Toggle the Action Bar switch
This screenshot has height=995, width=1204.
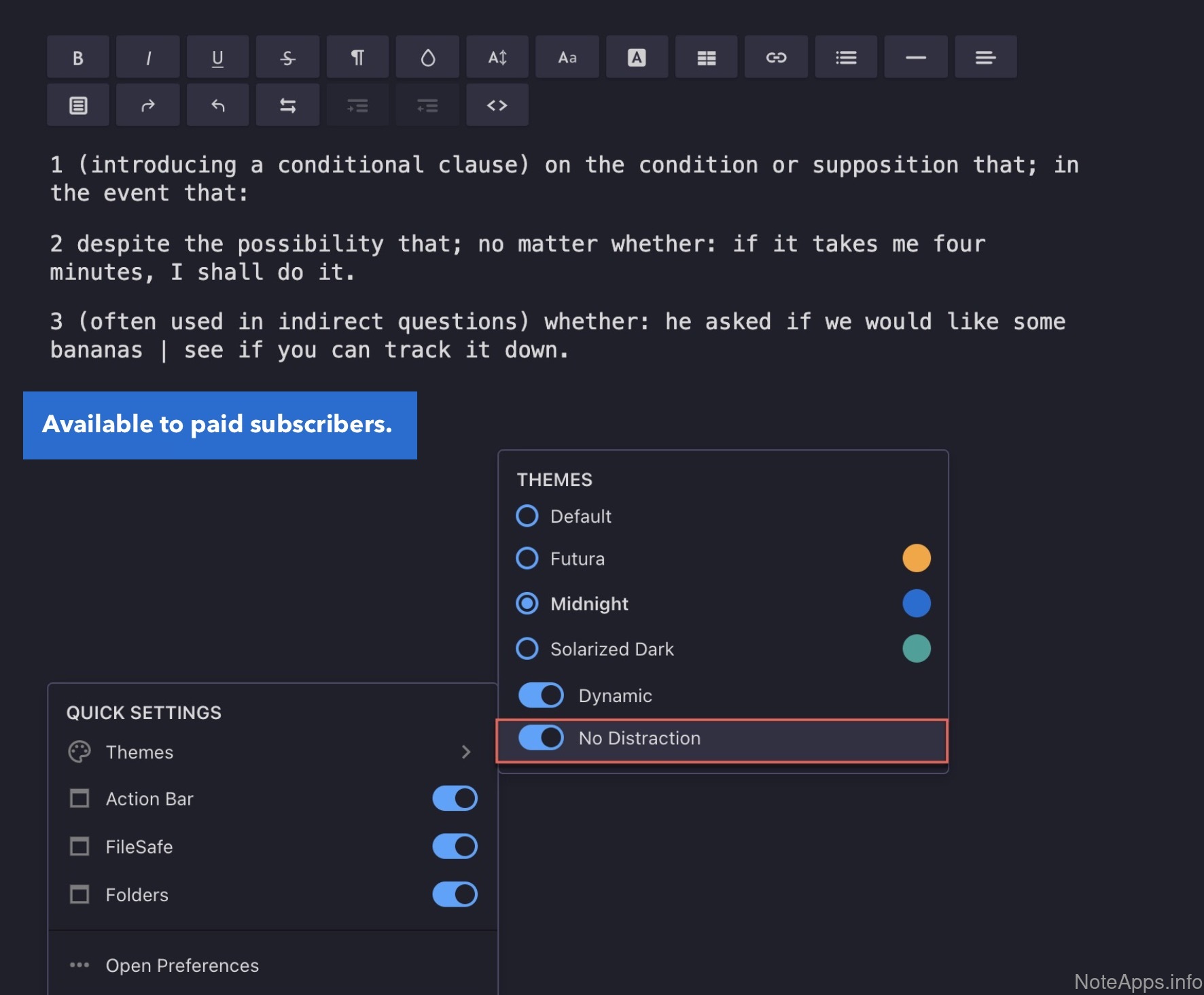(x=455, y=799)
